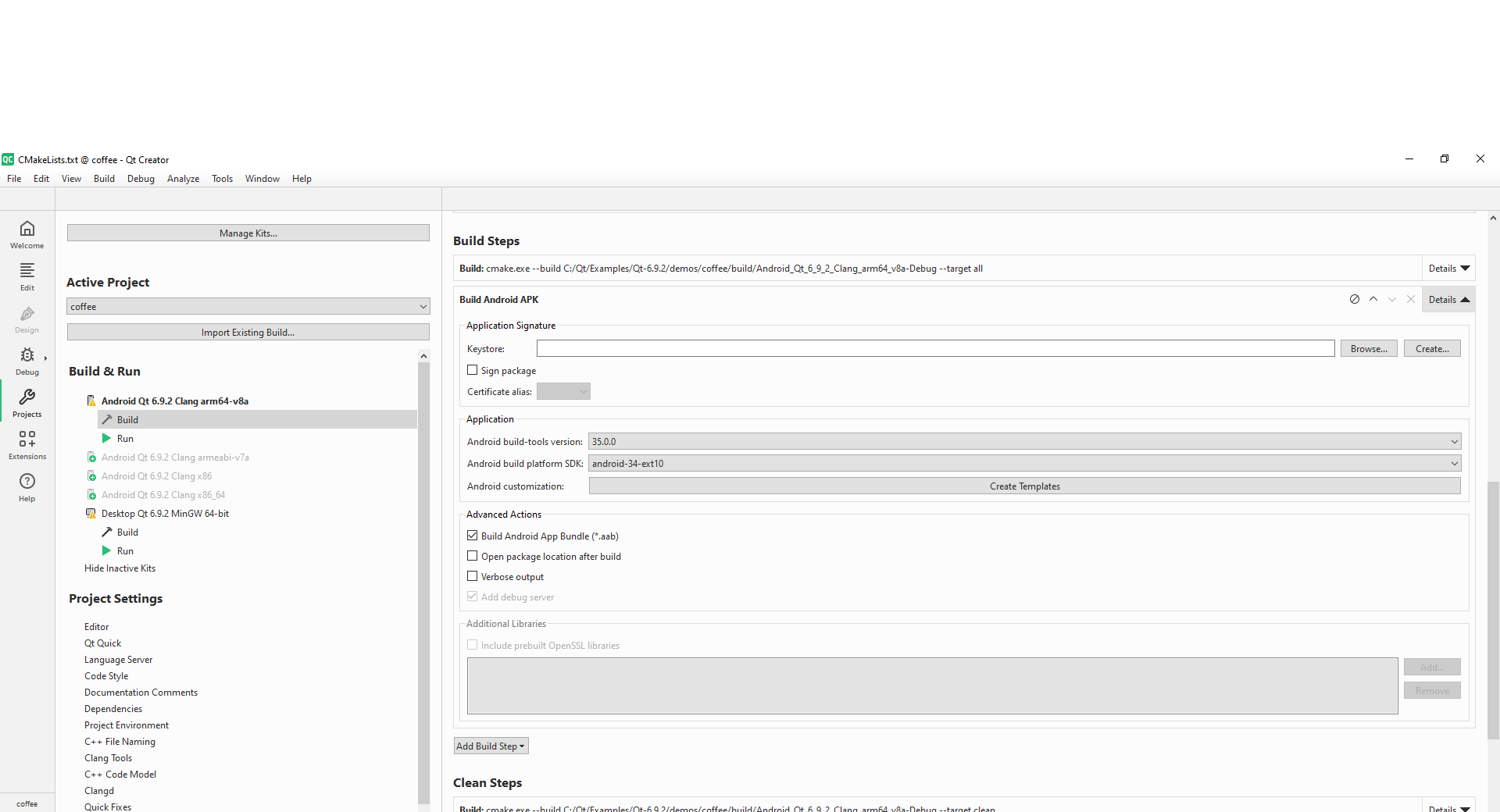Toggle the Add debug server checkbox
The height and width of the screenshot is (812, 1500).
pos(473,597)
